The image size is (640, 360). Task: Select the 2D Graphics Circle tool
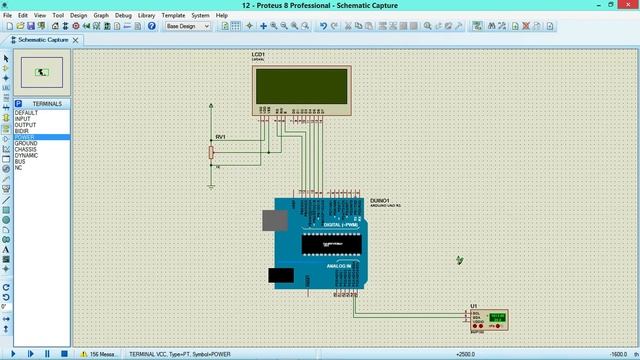pos(6,220)
